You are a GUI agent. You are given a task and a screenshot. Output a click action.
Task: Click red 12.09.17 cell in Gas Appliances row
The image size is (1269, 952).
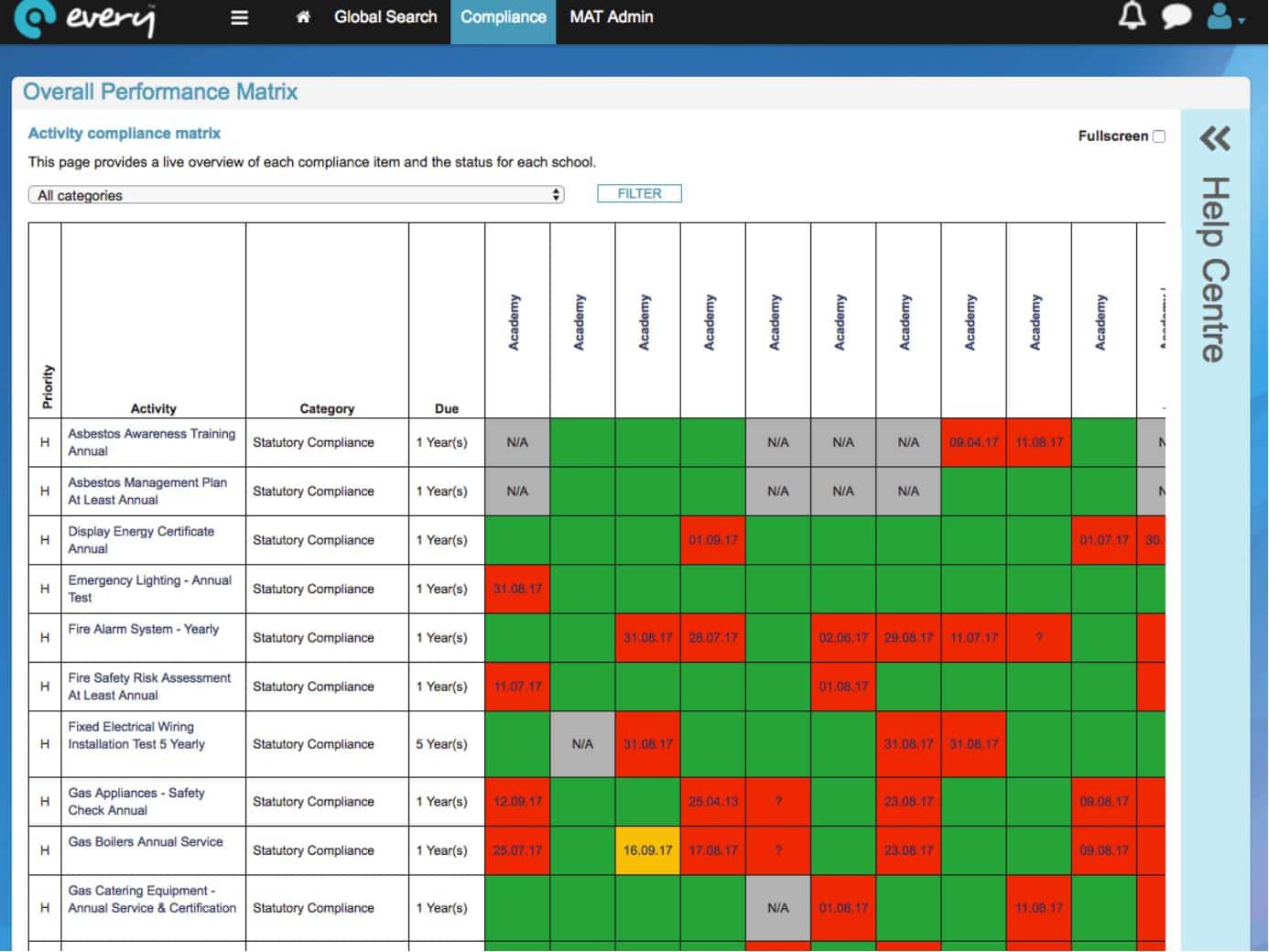517,802
